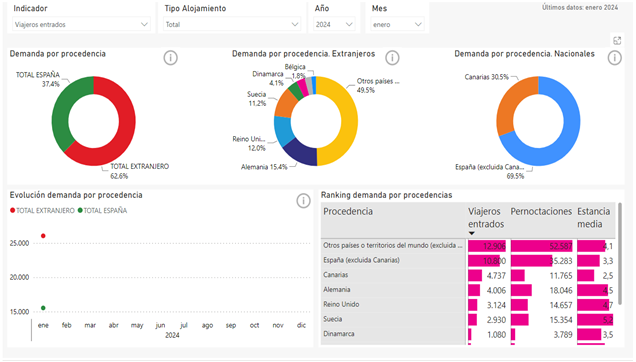The height and width of the screenshot is (362, 636).
Task: Open info icon for Demanda por procedencia
Action: [170, 58]
